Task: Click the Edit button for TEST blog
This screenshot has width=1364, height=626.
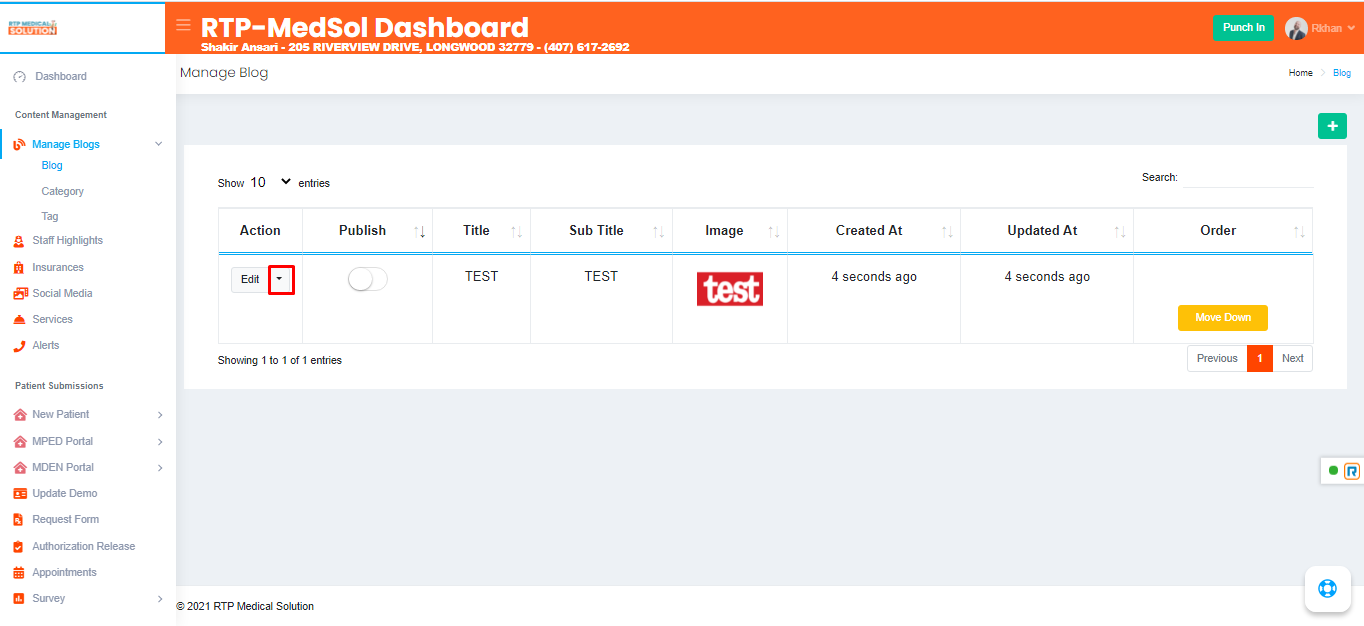Action: coord(250,280)
